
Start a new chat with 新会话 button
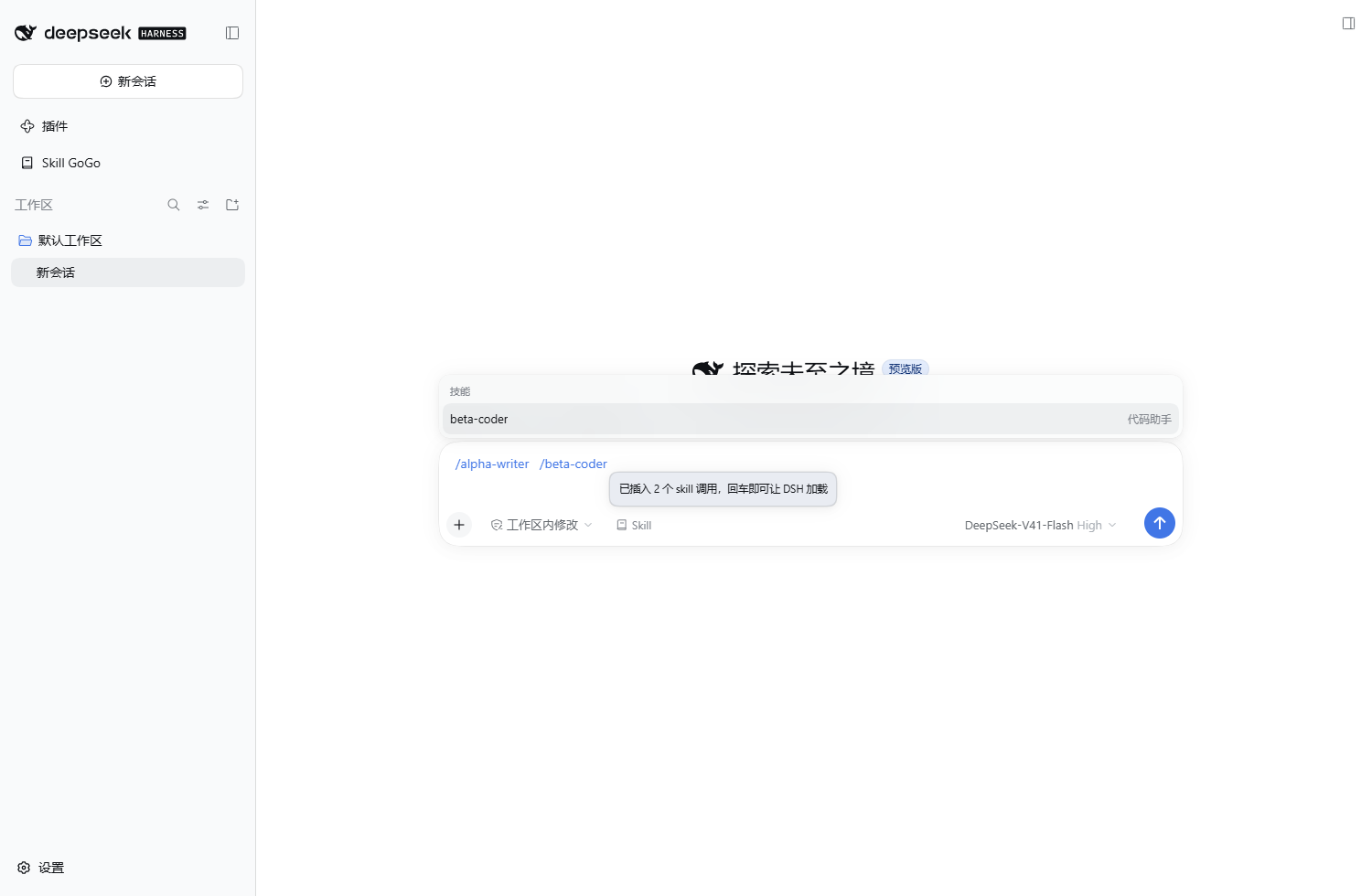click(x=128, y=81)
